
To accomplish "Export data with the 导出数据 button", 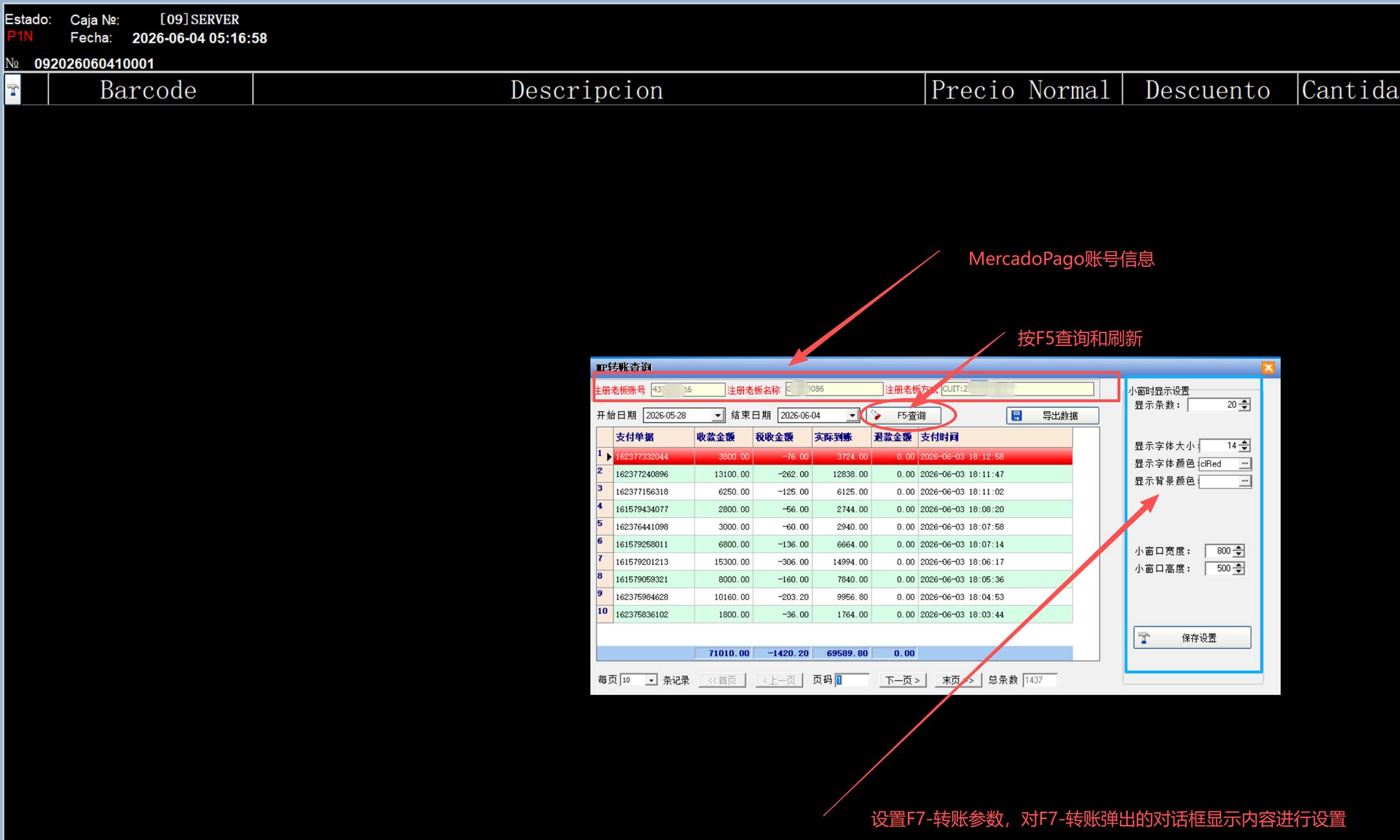I will coord(1052,415).
